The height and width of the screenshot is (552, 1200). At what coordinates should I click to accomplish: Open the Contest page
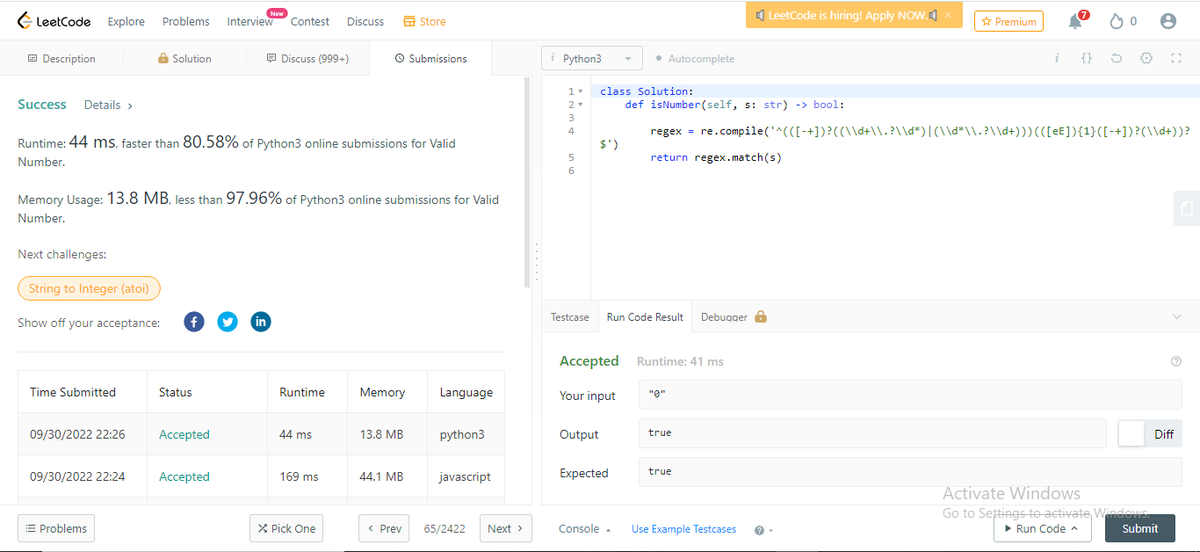310,21
